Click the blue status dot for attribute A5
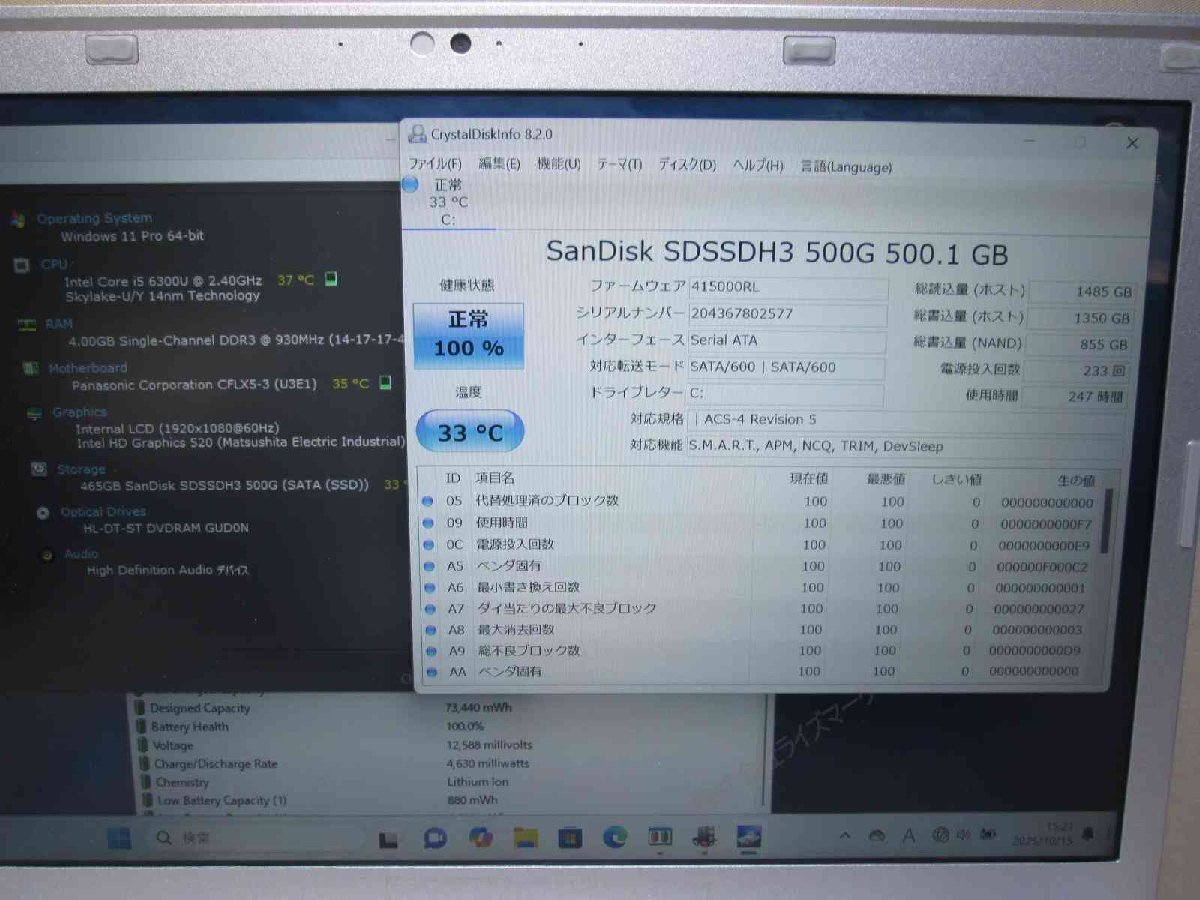This screenshot has height=900, width=1200. tap(429, 567)
